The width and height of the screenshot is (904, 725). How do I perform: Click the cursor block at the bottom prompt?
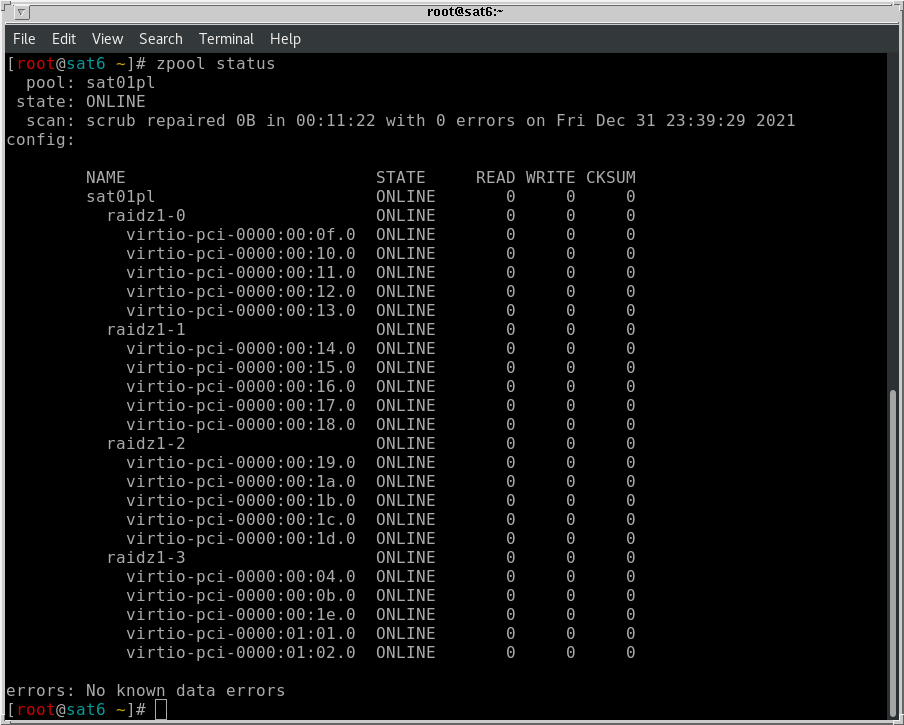(161, 710)
